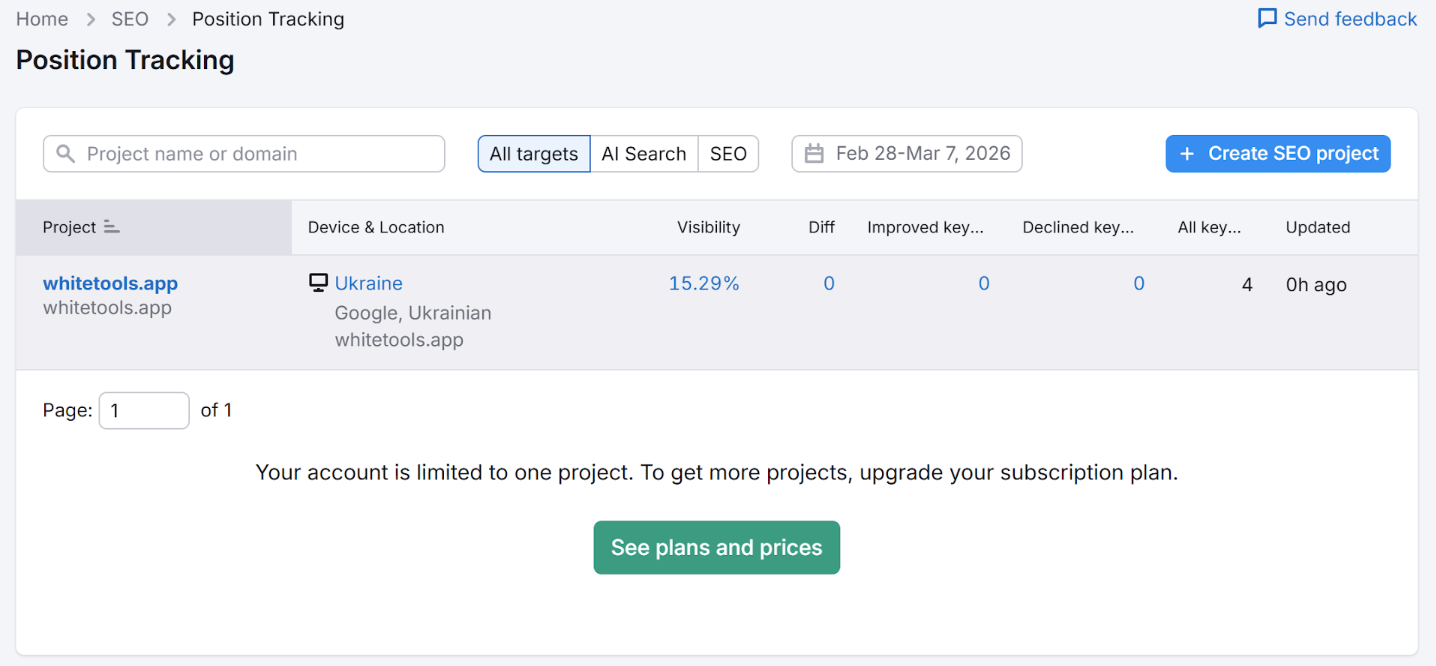Click the search magnifier icon
Viewport: 1436px width, 666px height.
point(66,154)
